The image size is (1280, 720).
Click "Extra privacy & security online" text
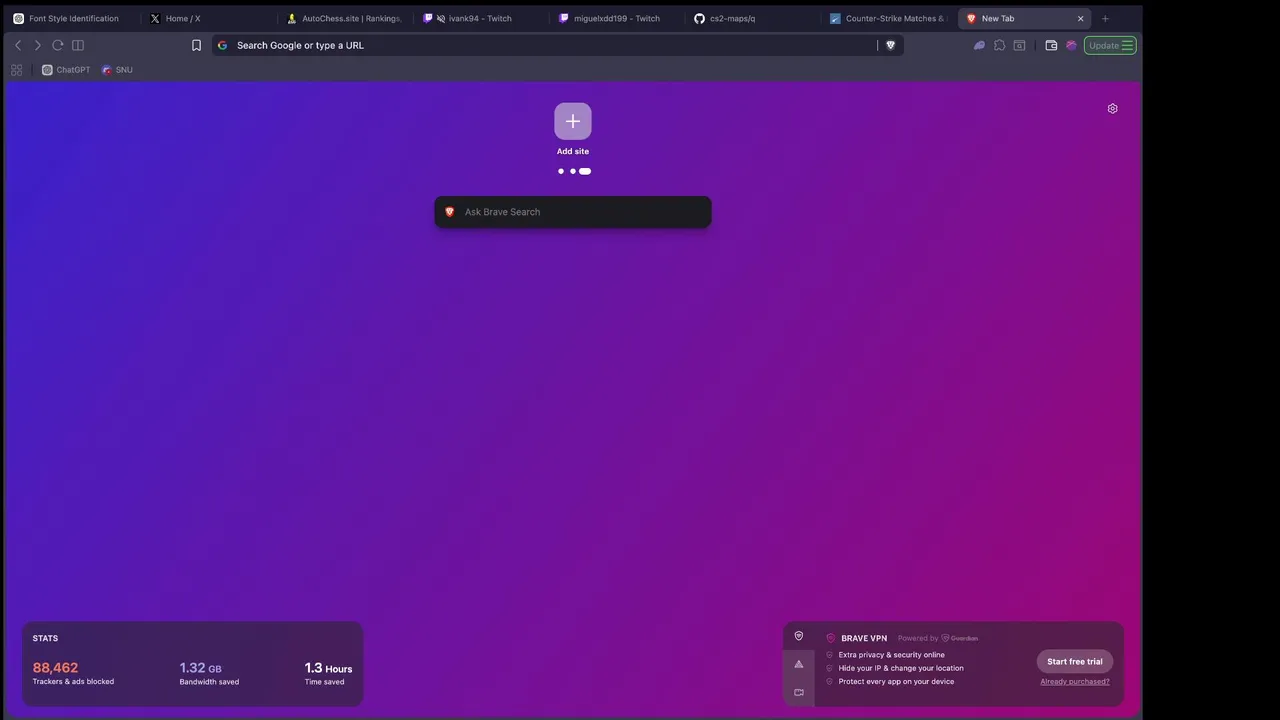pyautogui.click(x=891, y=655)
